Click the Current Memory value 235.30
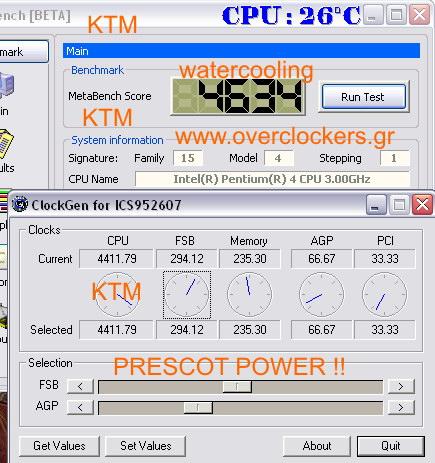 click(250, 259)
